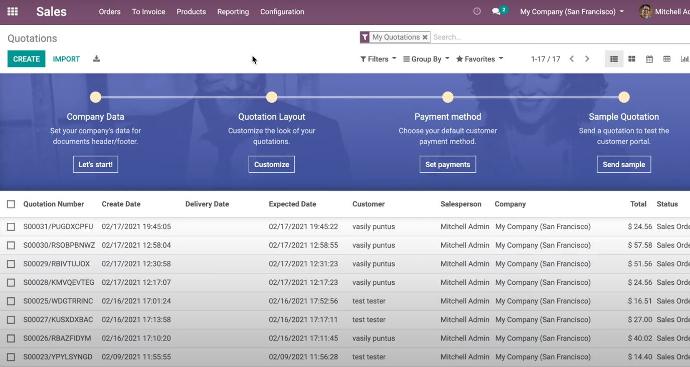Check the box for S00028/KMVQEVTEG
Viewport: 690px width, 367px height.
11,283
